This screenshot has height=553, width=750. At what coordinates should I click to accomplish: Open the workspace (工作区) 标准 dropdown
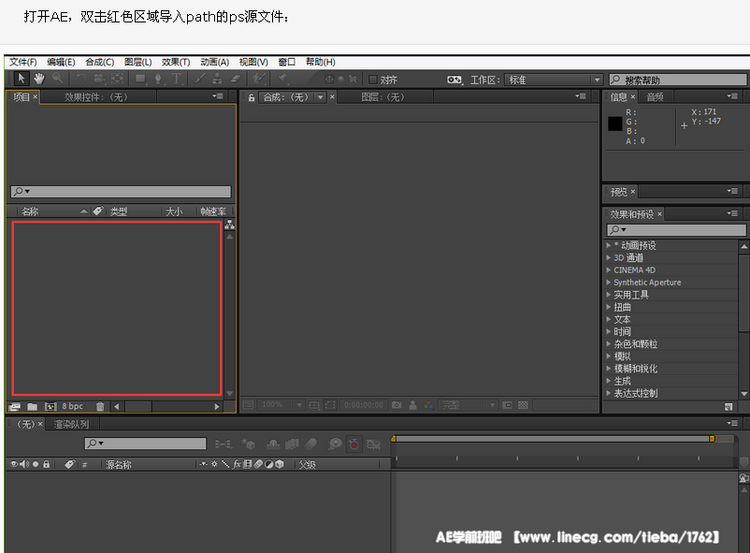tap(553, 80)
